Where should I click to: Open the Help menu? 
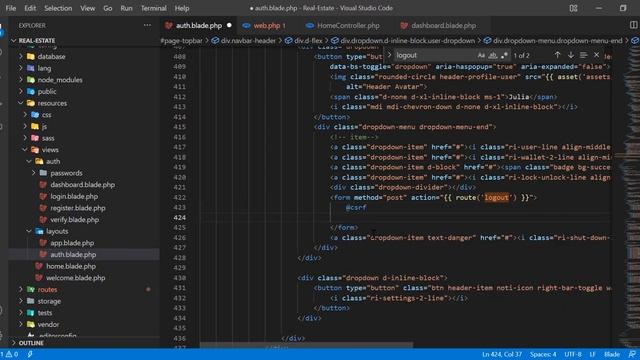click(182, 8)
